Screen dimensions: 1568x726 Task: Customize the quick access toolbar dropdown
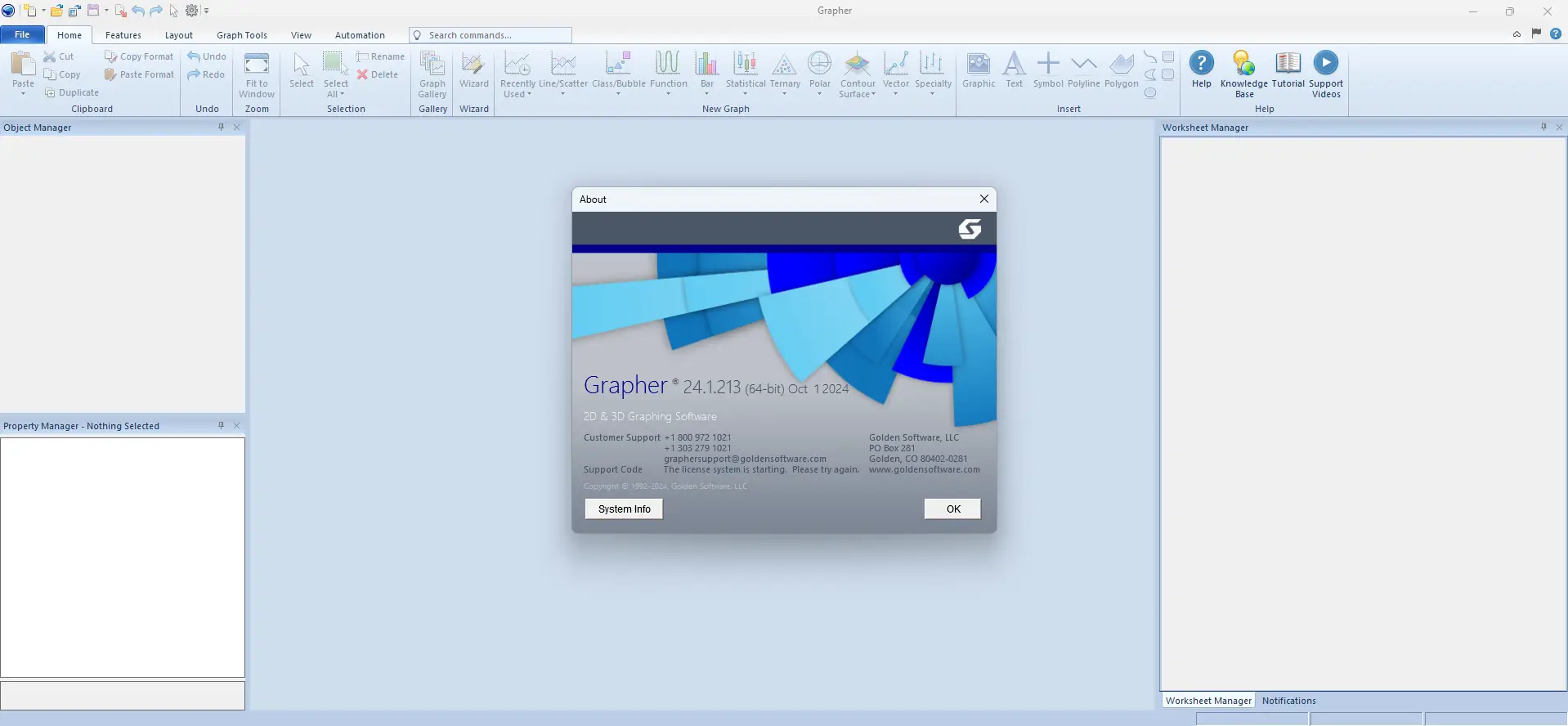click(x=207, y=11)
